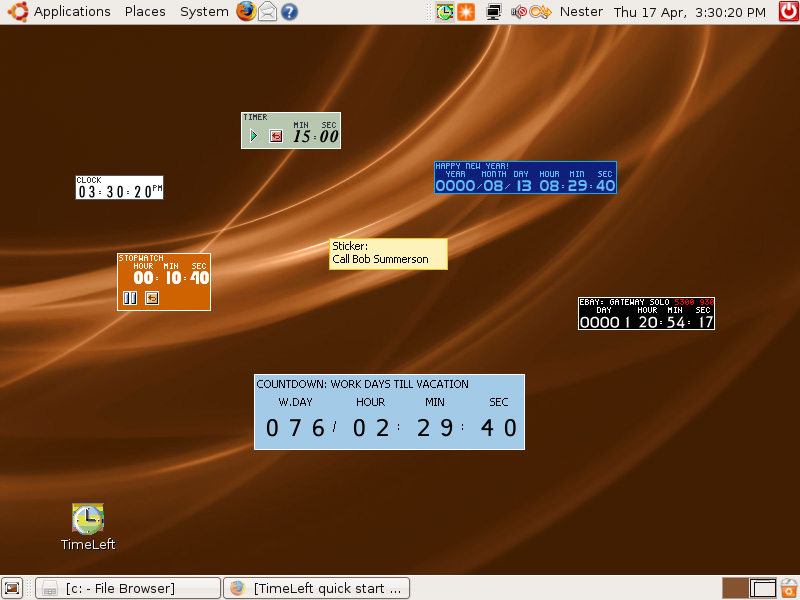Click the eBay countdown time 20:54:17

pyautogui.click(x=676, y=322)
